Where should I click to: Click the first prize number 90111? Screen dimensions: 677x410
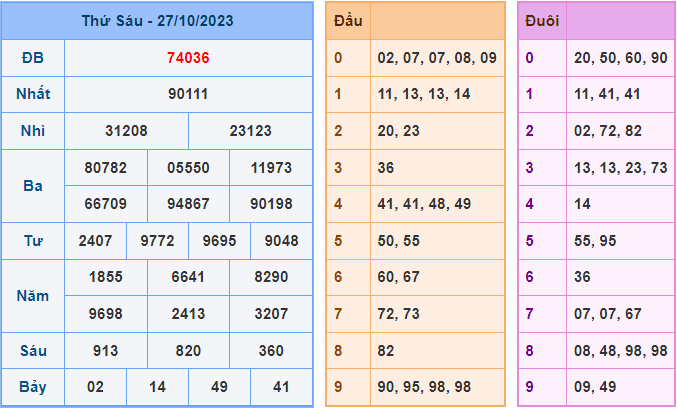coord(188,94)
